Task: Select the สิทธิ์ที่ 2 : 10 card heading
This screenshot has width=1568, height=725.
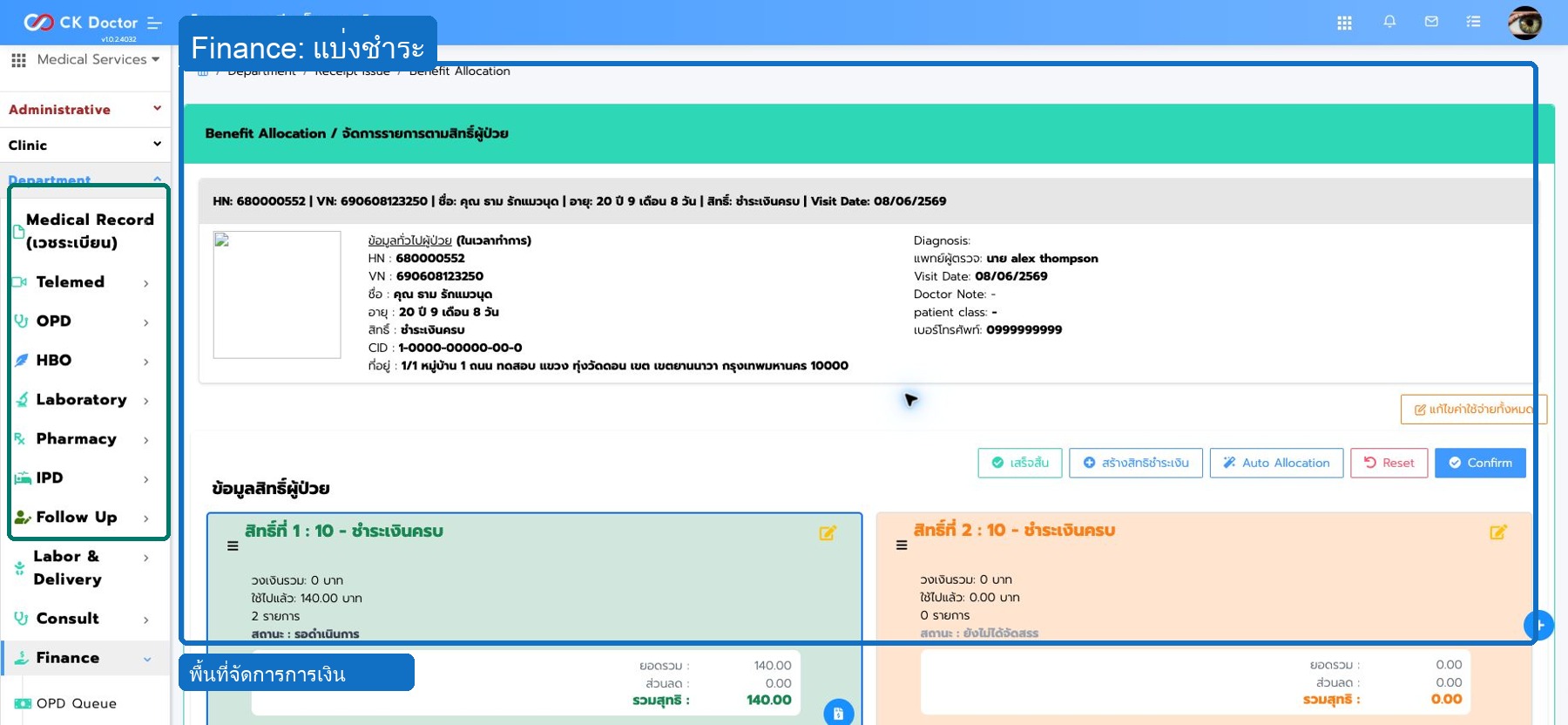Action: pyautogui.click(x=1014, y=530)
